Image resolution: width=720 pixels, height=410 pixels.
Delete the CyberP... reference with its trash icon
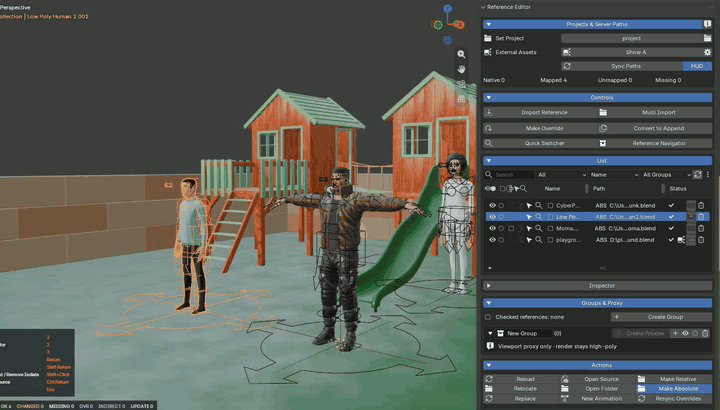(x=701, y=205)
